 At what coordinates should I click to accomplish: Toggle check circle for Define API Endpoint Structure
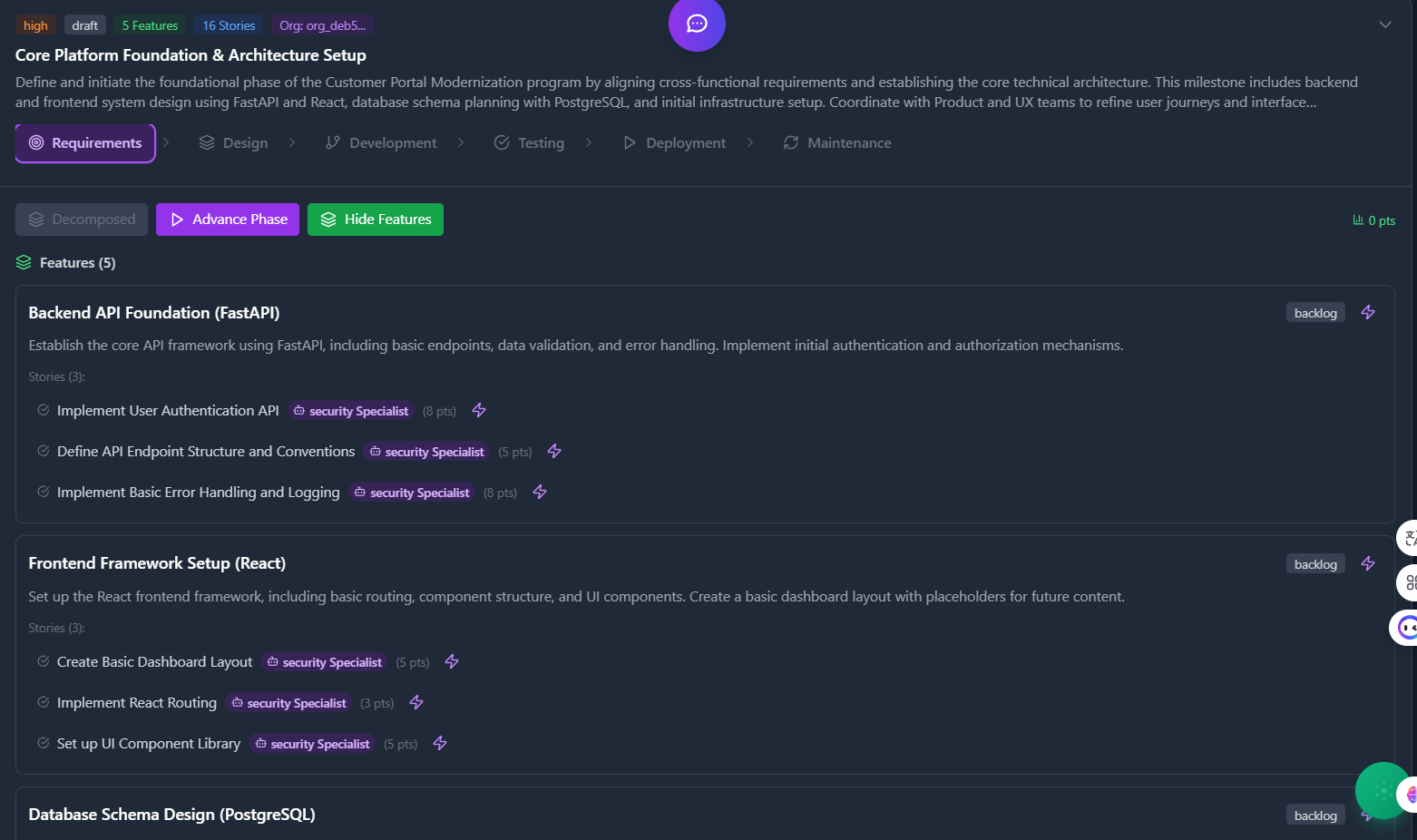[43, 451]
